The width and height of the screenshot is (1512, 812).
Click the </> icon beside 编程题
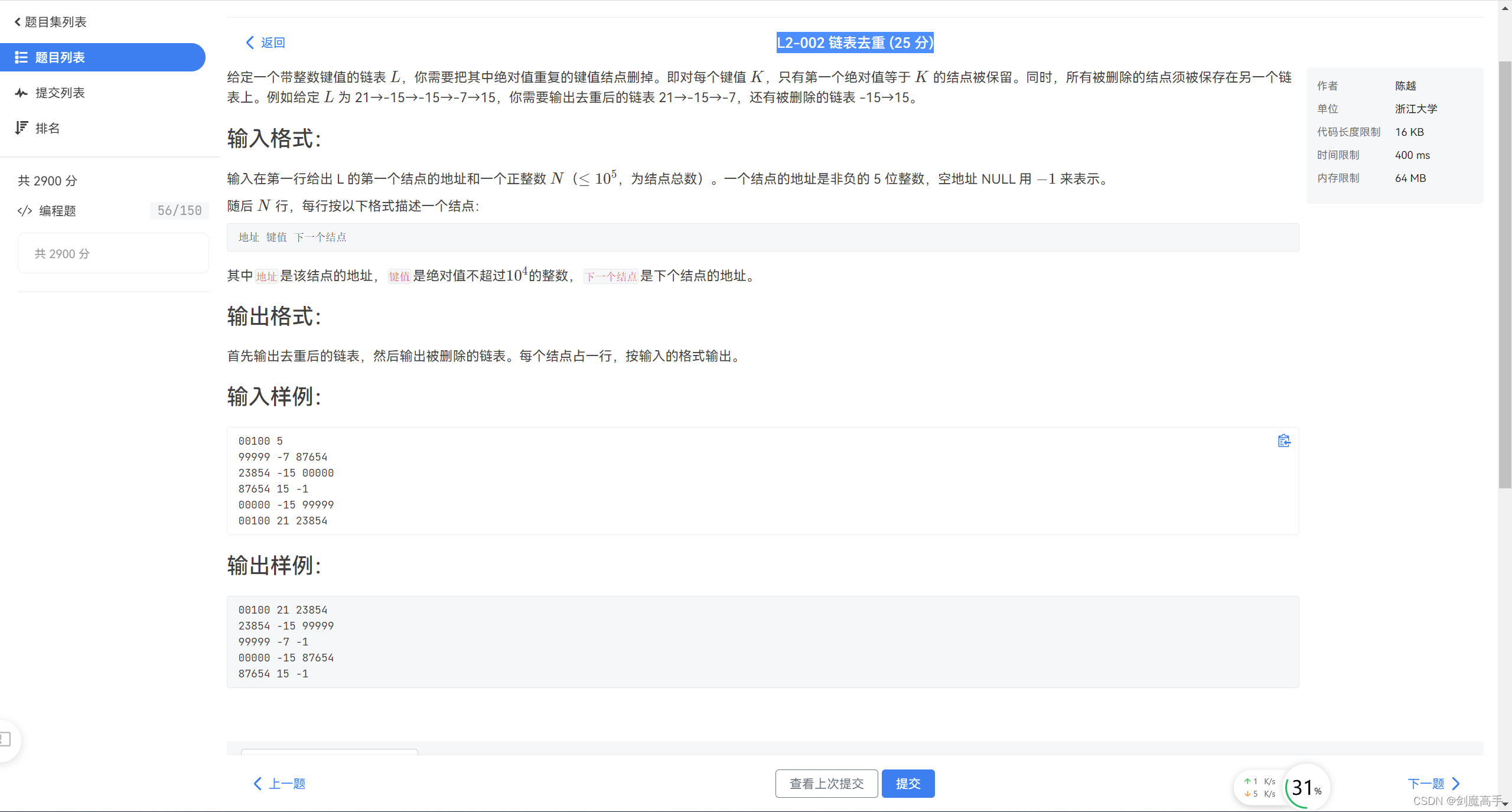pos(24,211)
